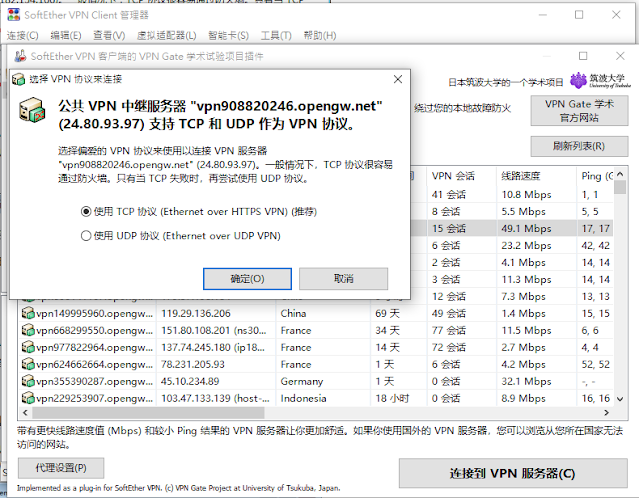This screenshot has height=498, width=639.
Task: Open the 查看(V) menu
Action: click(x=109, y=35)
